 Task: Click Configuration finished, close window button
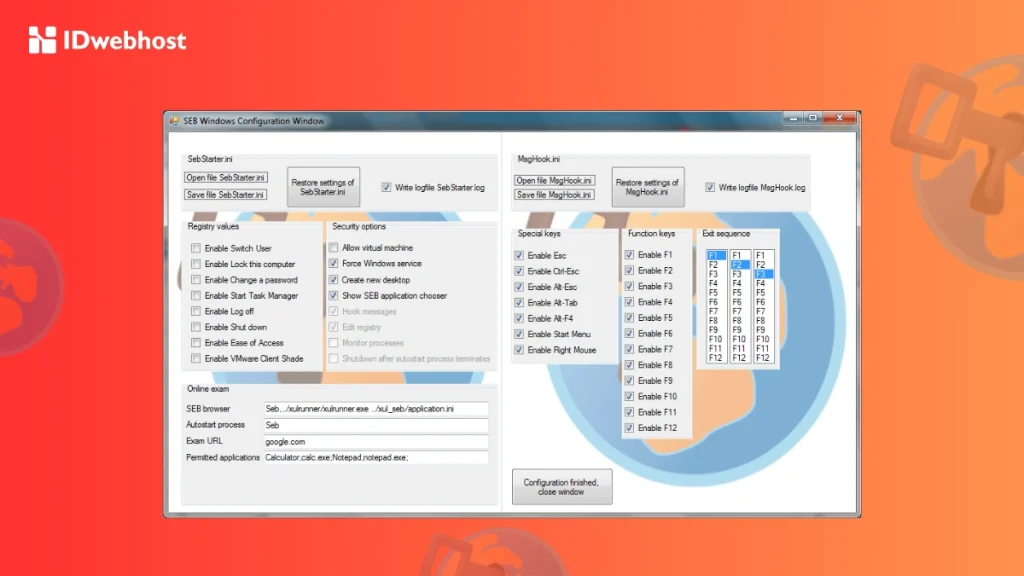[562, 487]
